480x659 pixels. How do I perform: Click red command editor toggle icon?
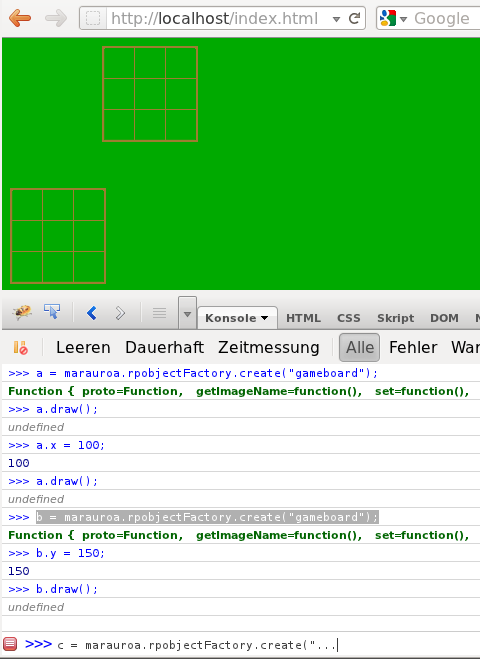tap(10, 644)
